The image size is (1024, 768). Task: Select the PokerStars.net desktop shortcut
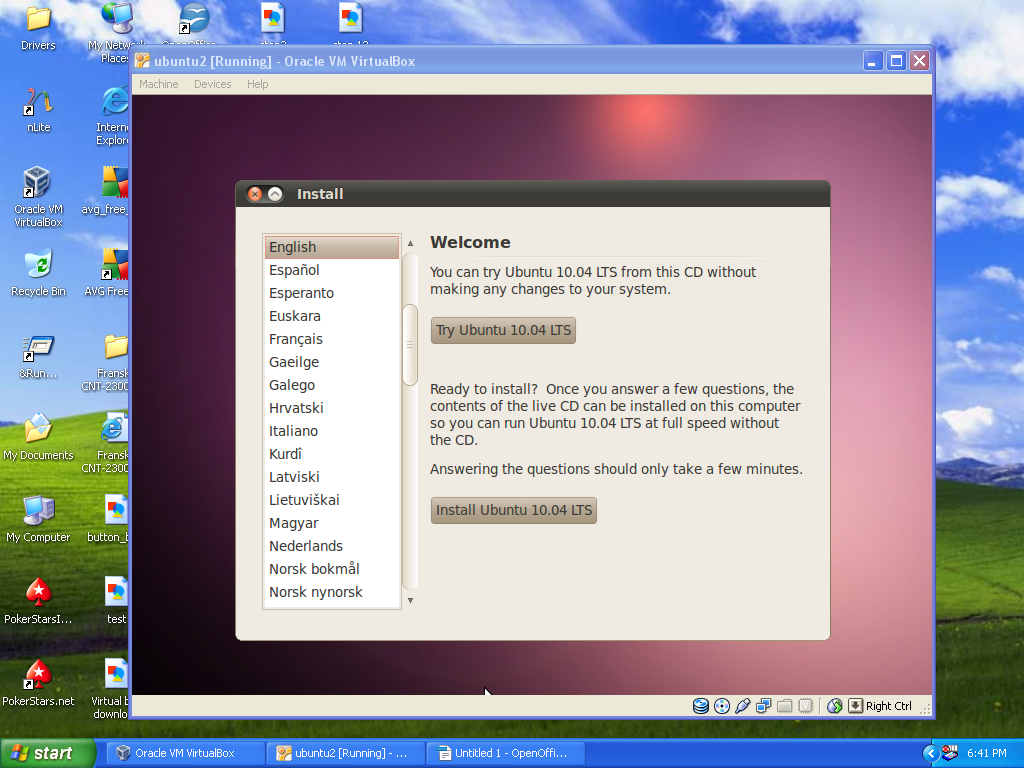39,683
